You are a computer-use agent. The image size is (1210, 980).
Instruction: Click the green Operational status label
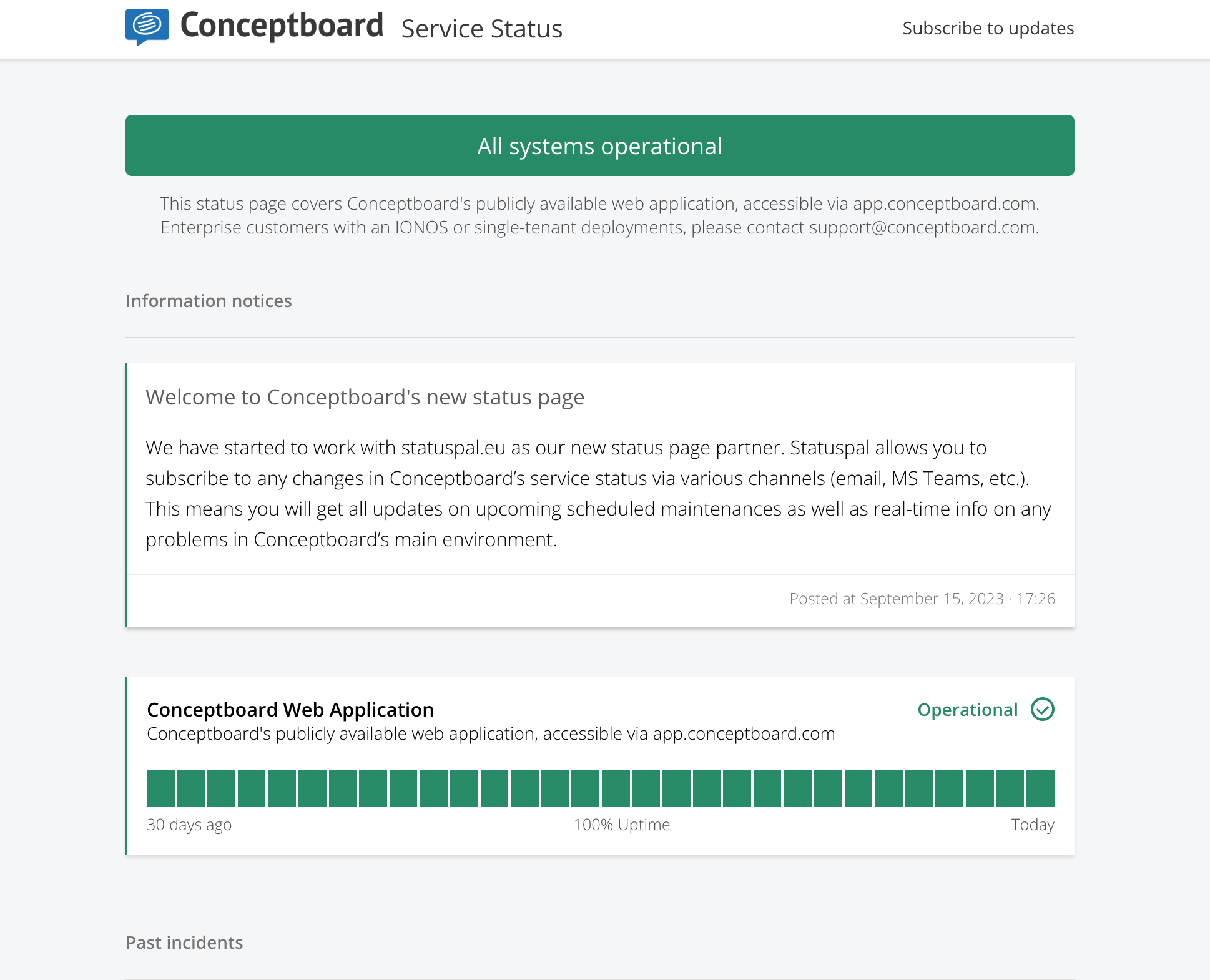(x=967, y=710)
